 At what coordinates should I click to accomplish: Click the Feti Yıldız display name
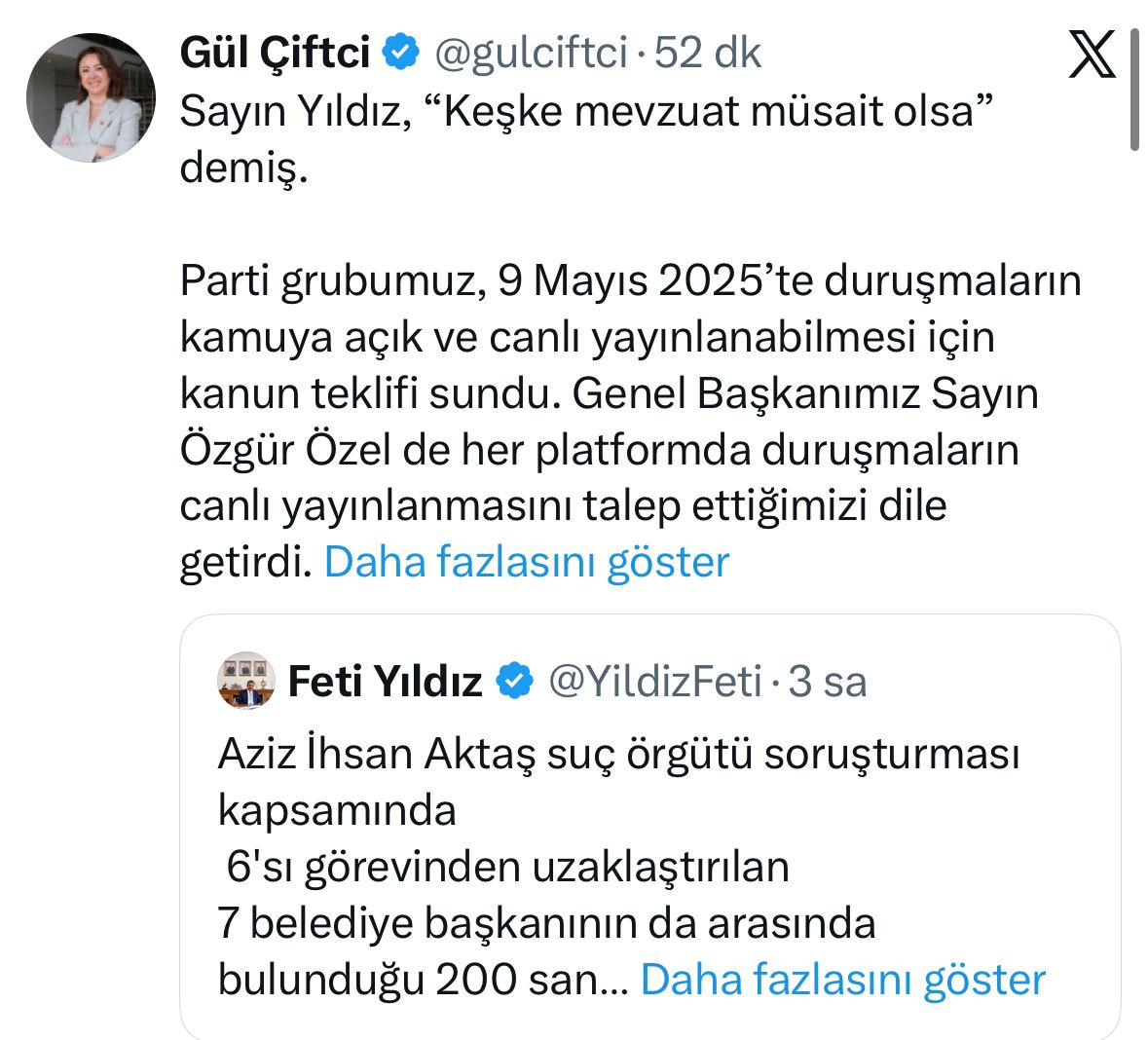point(385,682)
